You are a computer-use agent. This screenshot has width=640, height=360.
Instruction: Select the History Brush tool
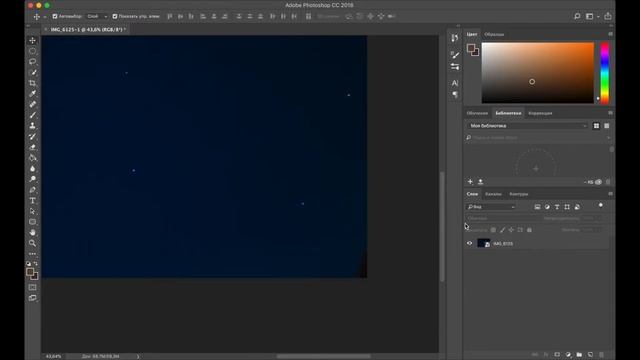click(x=32, y=136)
